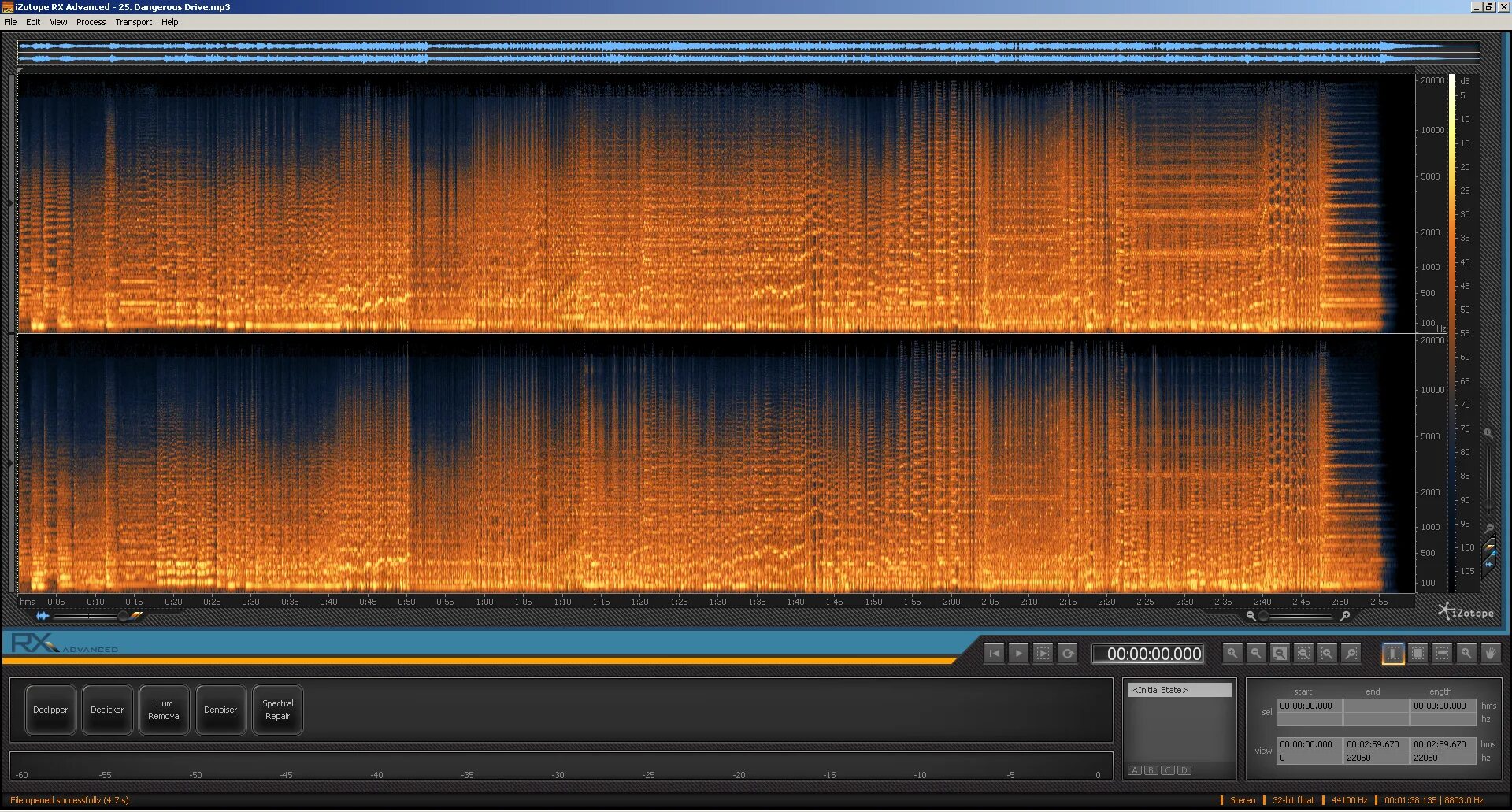Click the Stereo status bar entry
The image size is (1512, 812).
pos(1243,801)
